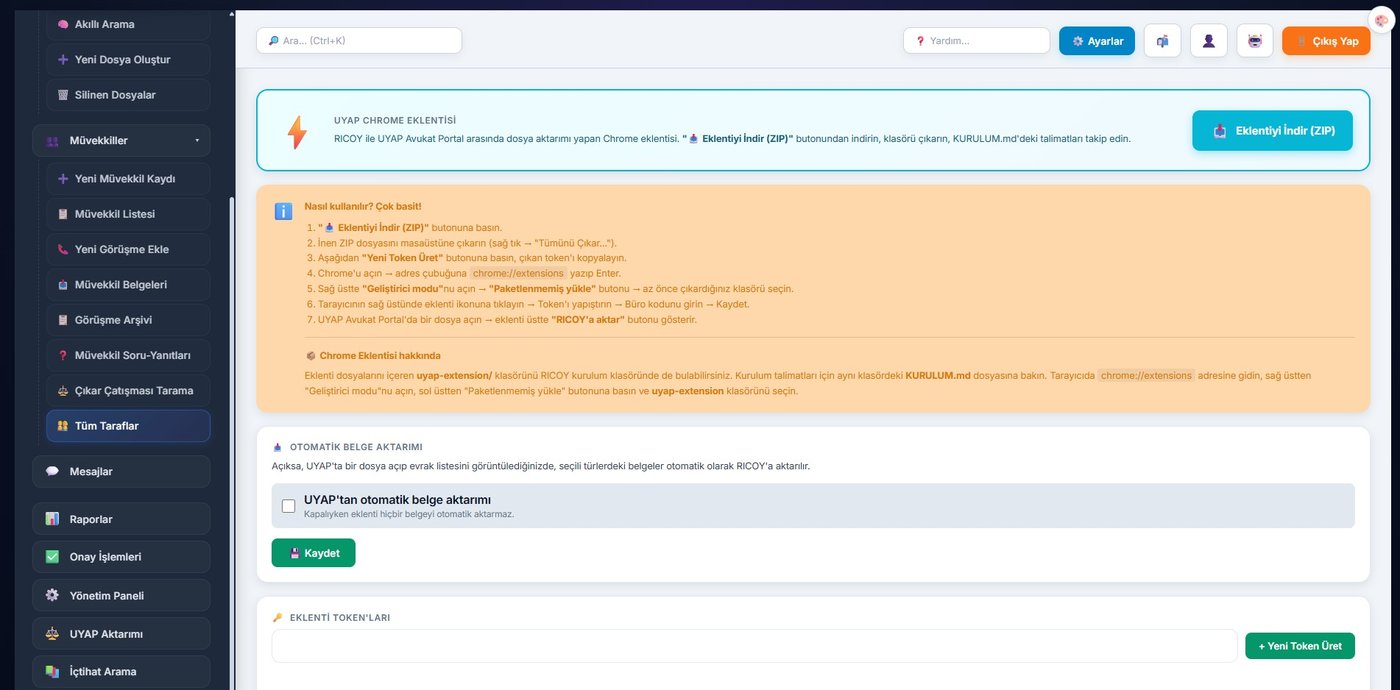Viewport: 1400px width, 690px height.
Task: Click the scales icon beside UYAP Aktarımı
Action: pos(52,634)
